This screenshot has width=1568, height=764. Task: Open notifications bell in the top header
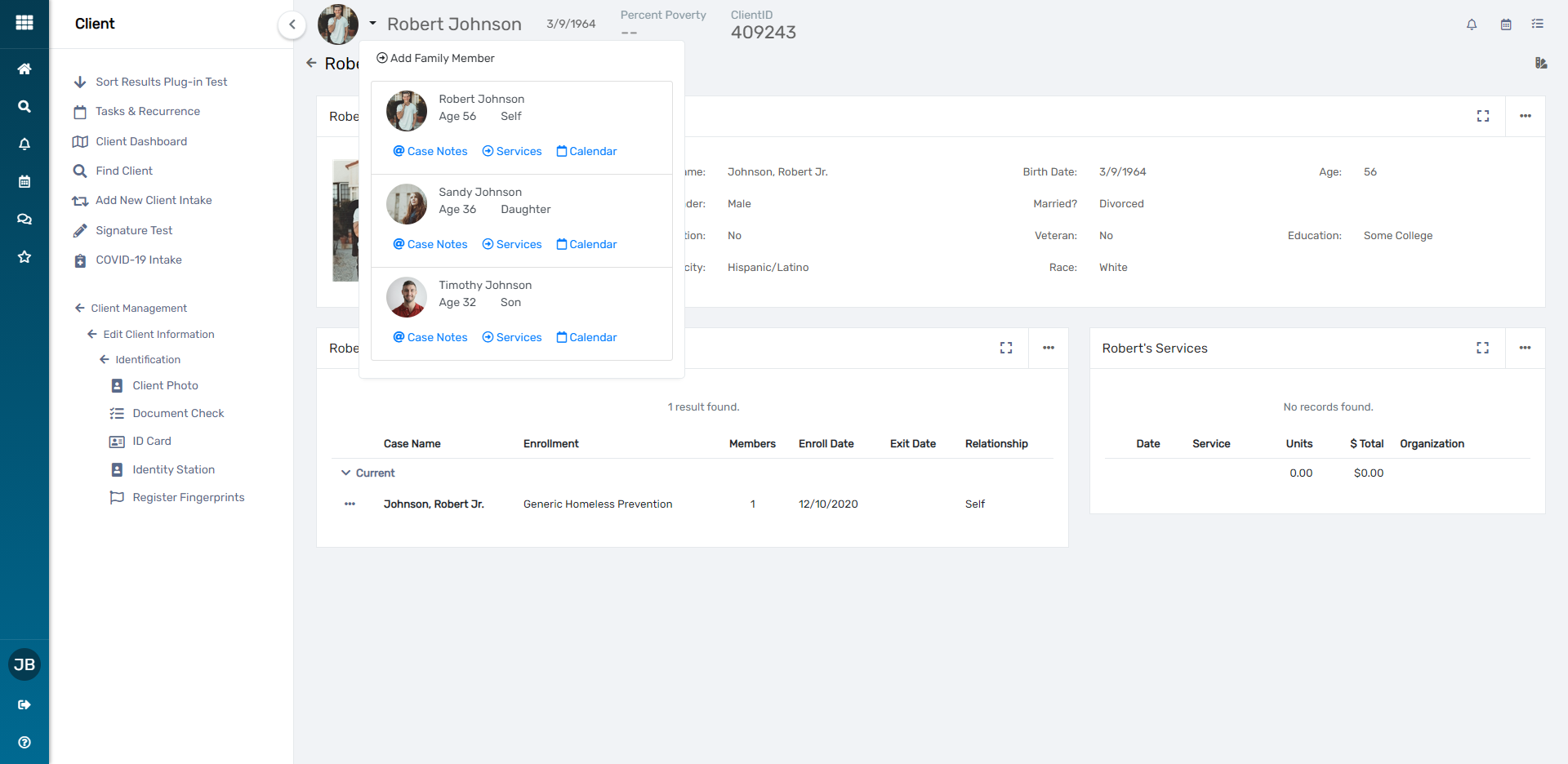coord(1472,24)
